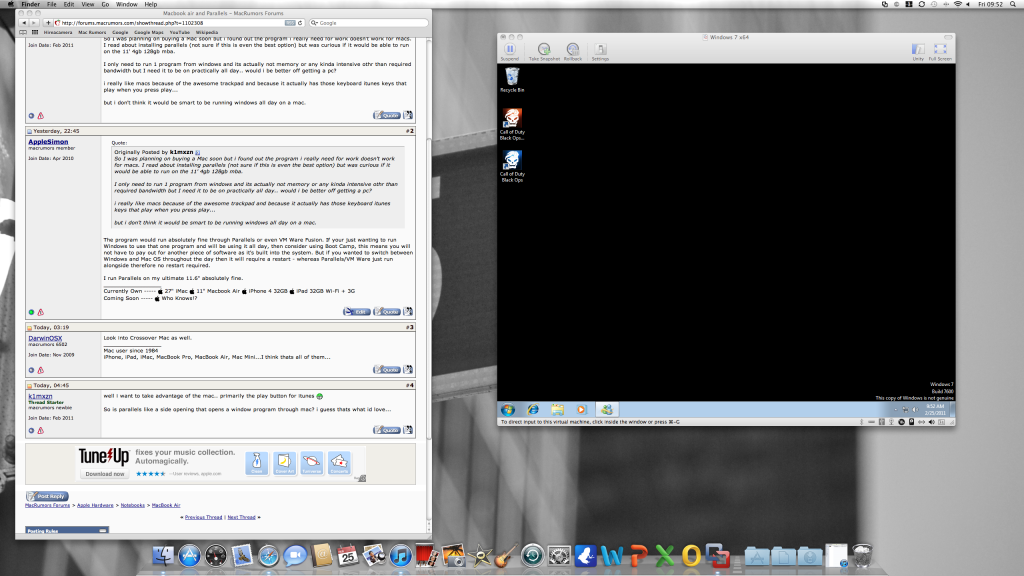1024x576 pixels.
Task: Open Spotlight search in menu bar
Action: [x=1013, y=4]
